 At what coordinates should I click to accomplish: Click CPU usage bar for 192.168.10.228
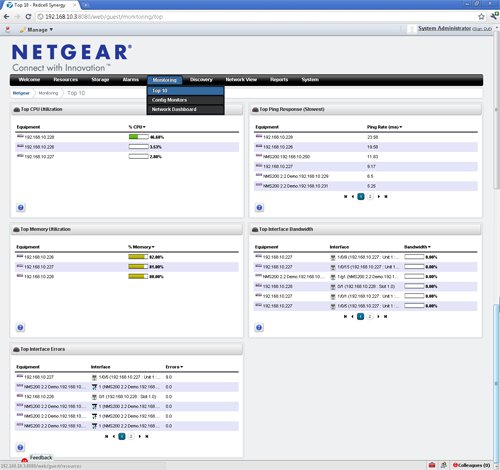[139, 137]
